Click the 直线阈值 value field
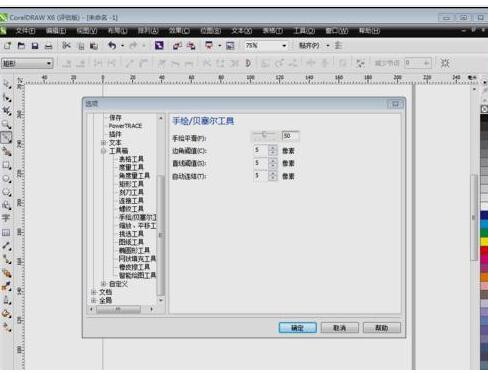 (x=261, y=163)
